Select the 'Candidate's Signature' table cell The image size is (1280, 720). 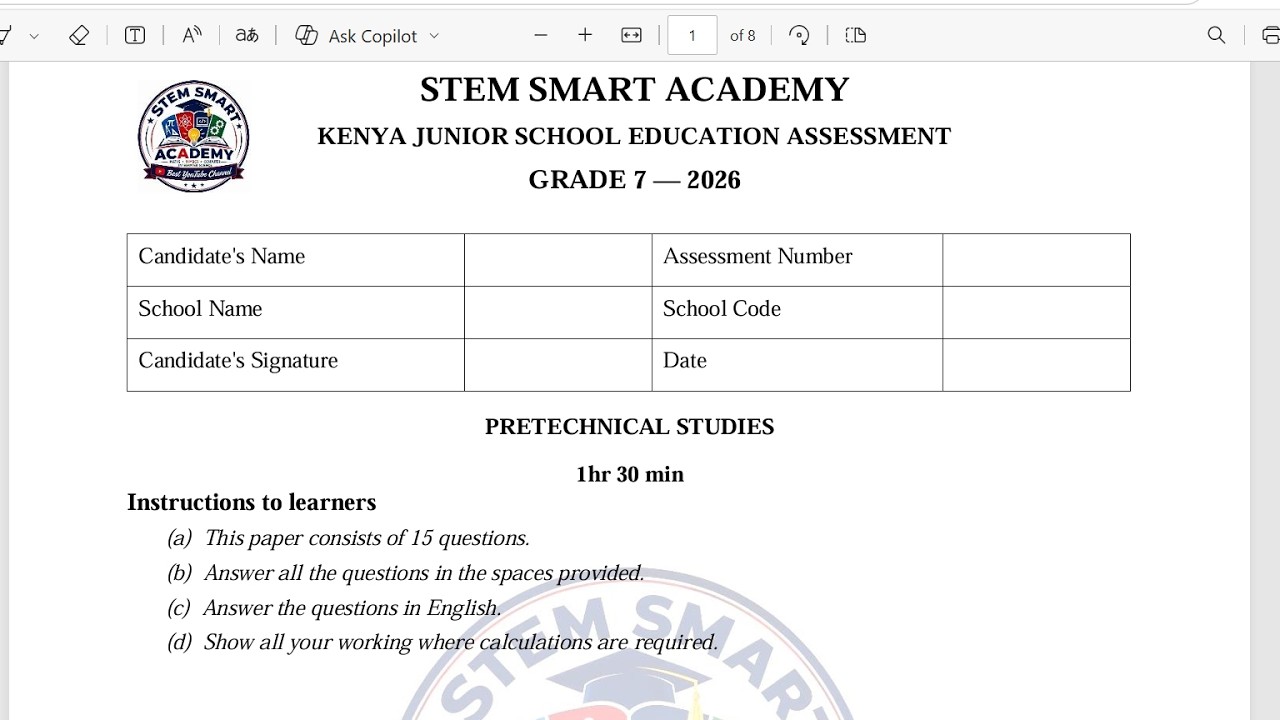(296, 364)
